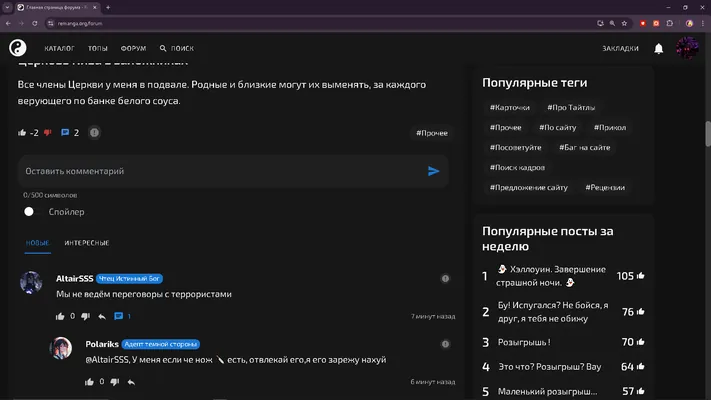Select popular tag #Рецензии
Viewport: 711px width, 400px height.
pos(605,187)
